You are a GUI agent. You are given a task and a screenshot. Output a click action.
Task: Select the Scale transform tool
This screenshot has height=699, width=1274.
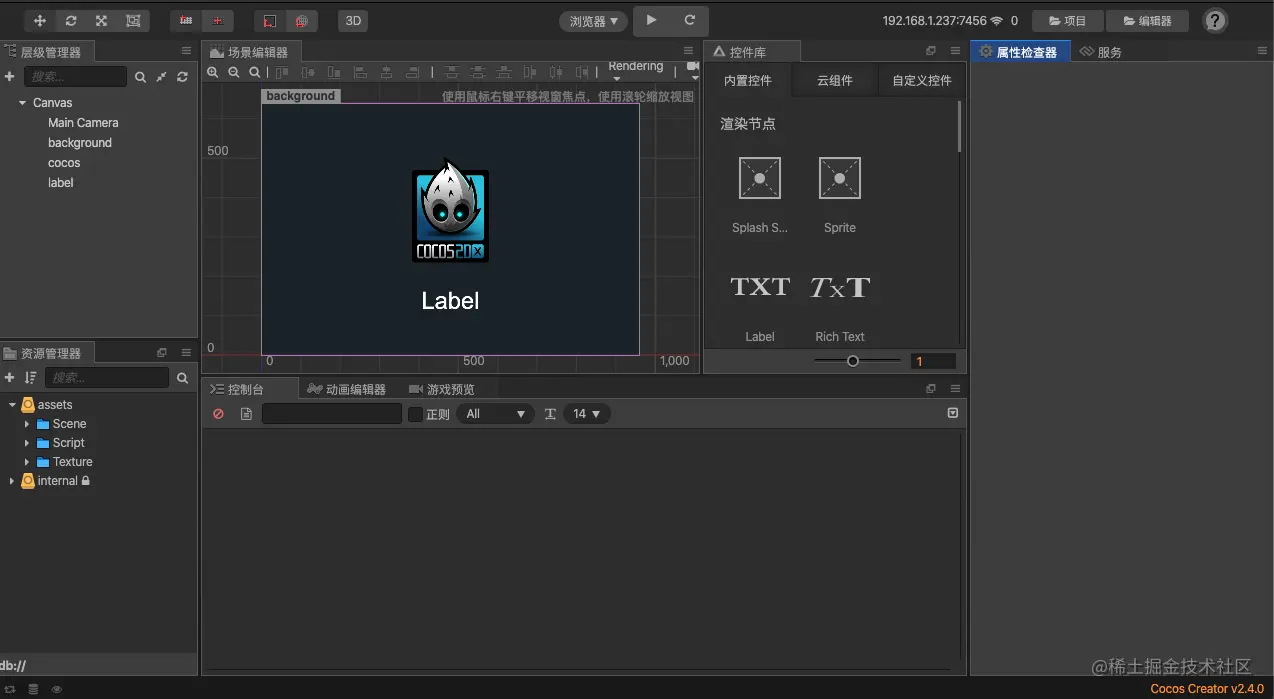(x=102, y=20)
